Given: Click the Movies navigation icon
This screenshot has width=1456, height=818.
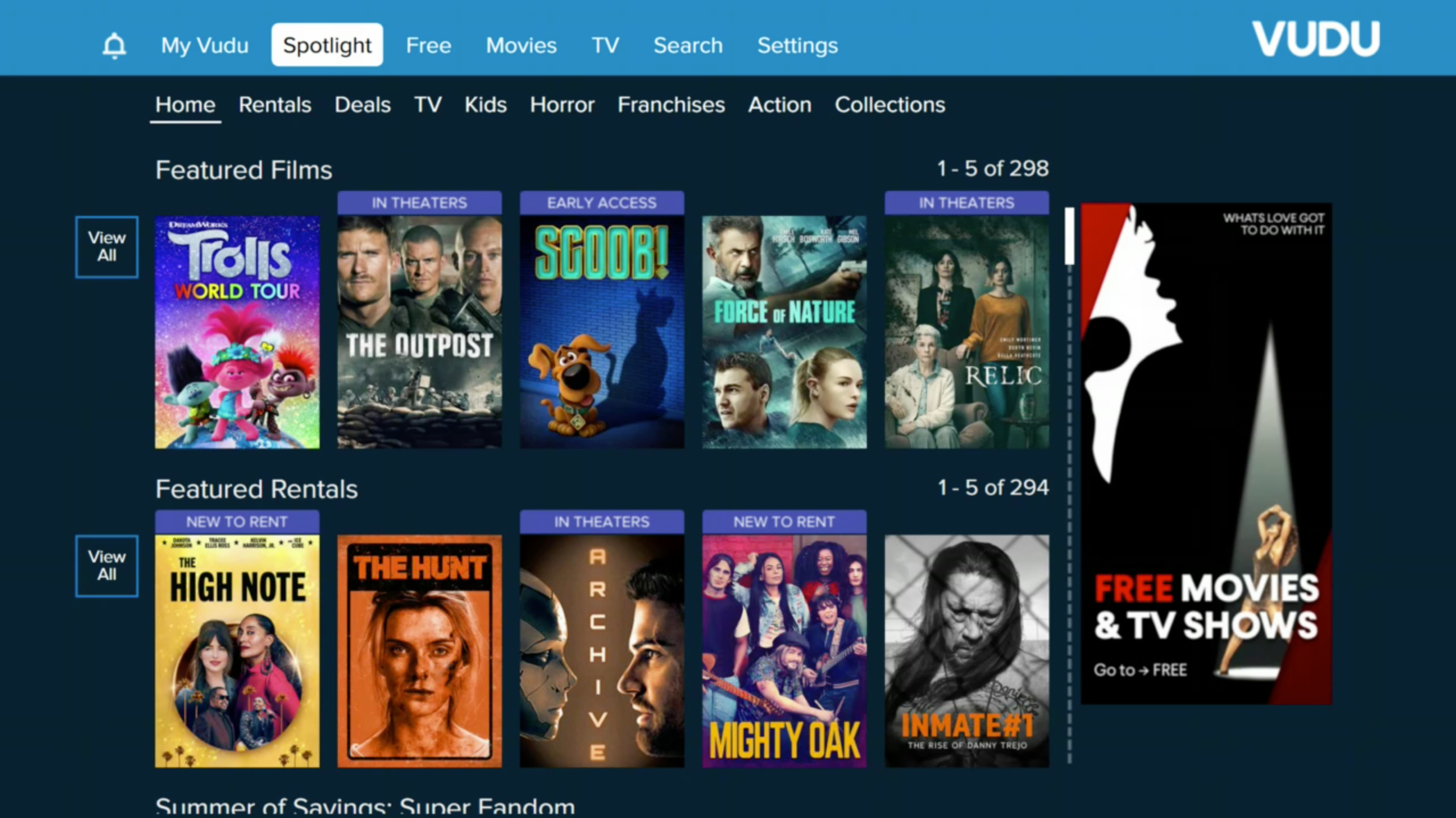Looking at the screenshot, I should click(x=520, y=45).
